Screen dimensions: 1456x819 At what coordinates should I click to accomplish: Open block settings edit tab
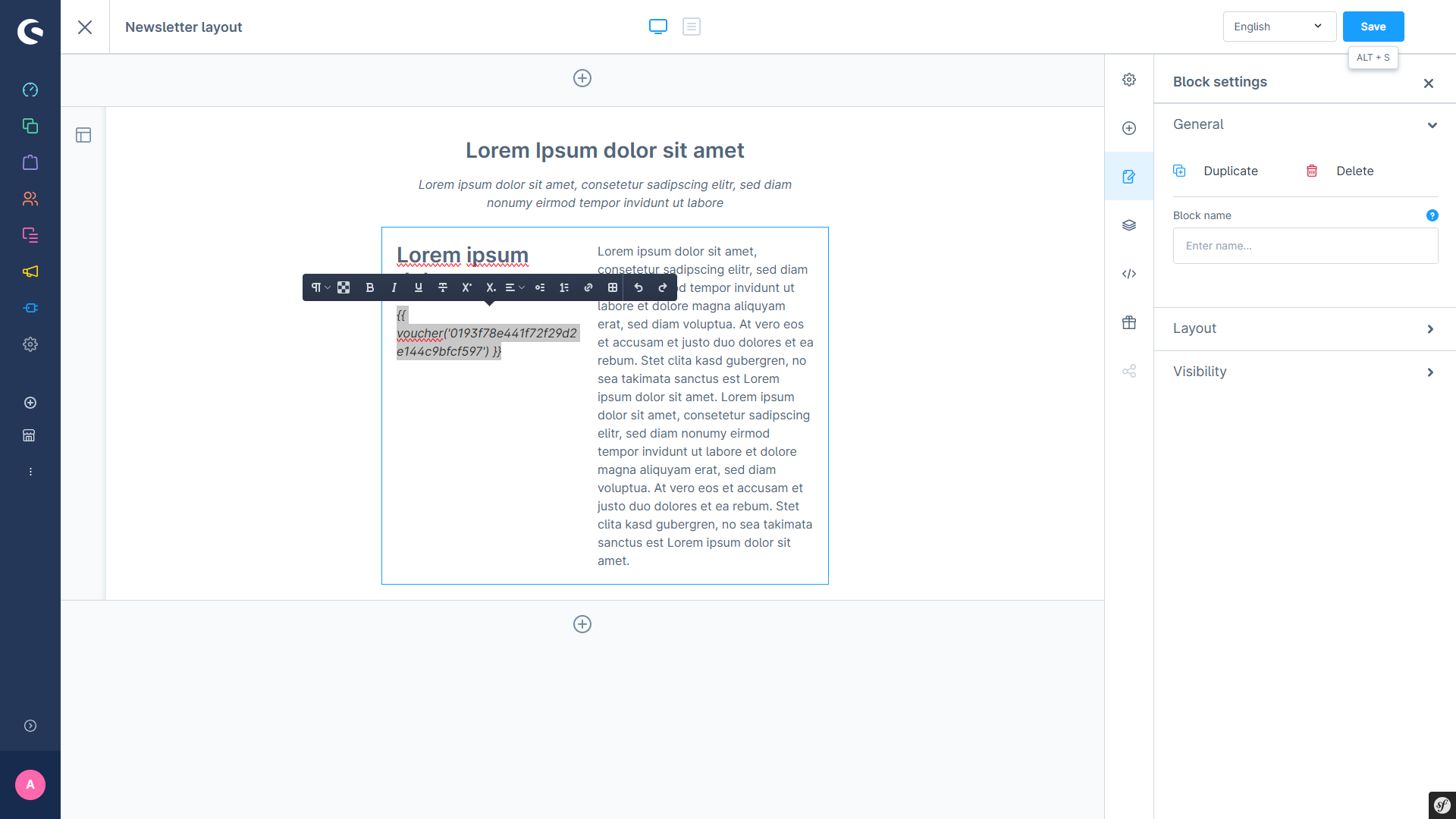[1129, 177]
